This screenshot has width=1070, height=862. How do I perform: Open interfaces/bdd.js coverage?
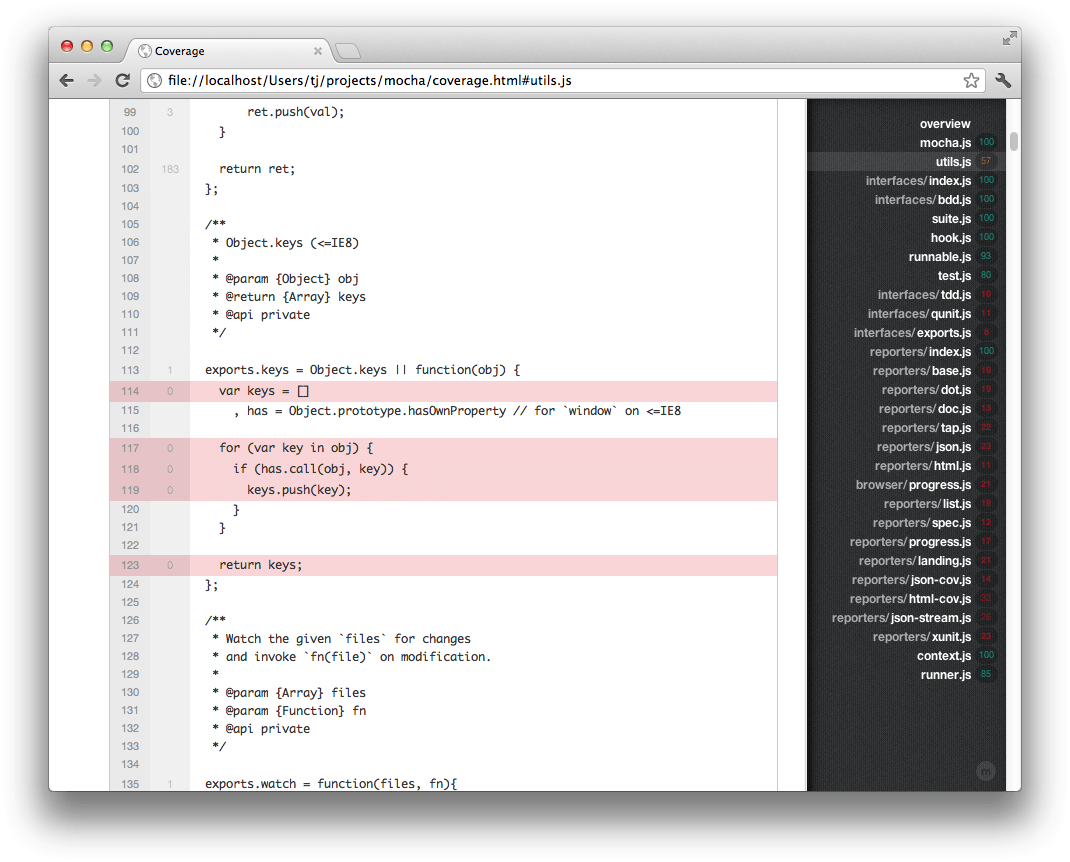tap(923, 200)
